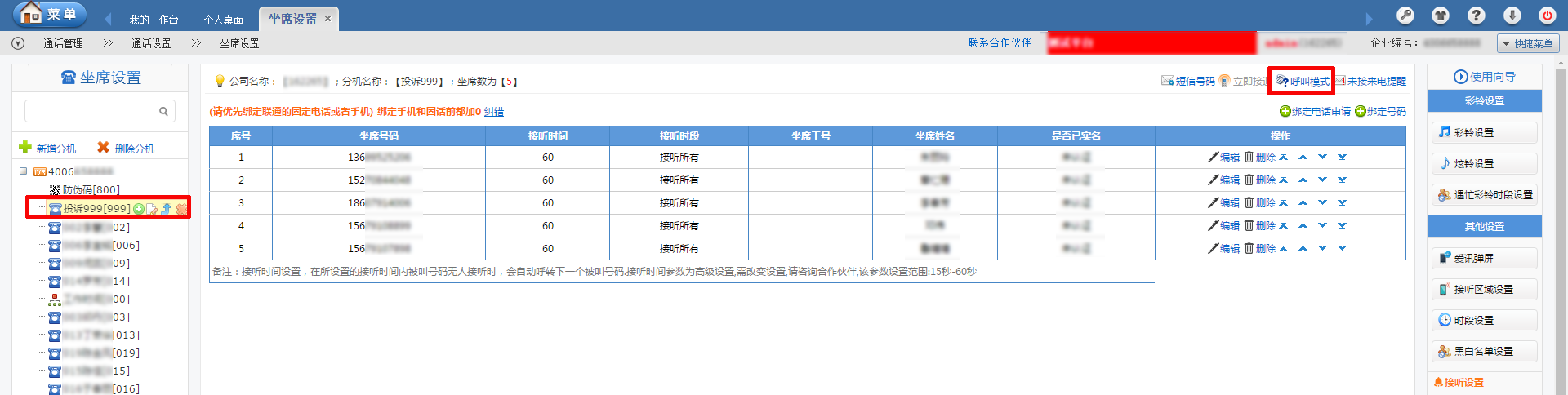Click the key password icon
1568x395 pixels.
1405,16
